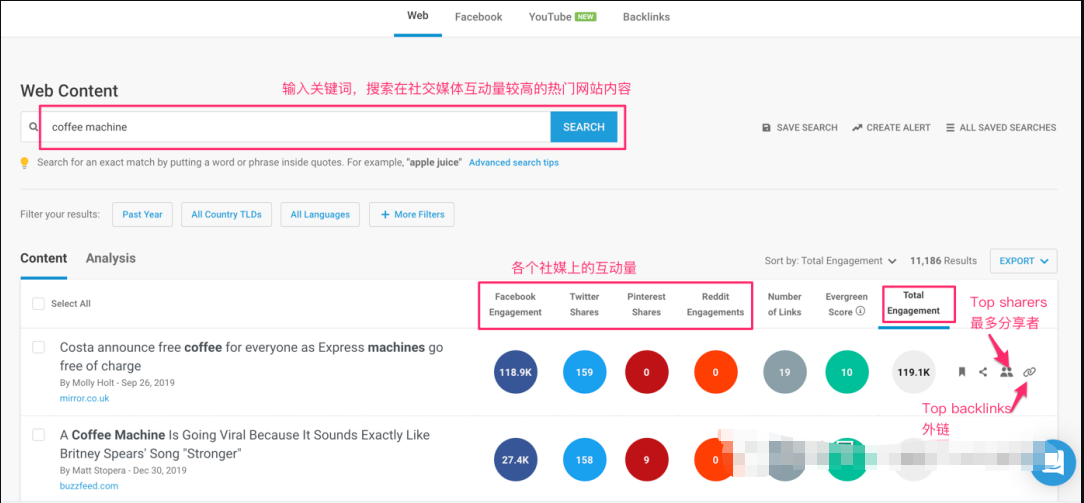Click the bookmark icon on the Costa article

(961, 372)
